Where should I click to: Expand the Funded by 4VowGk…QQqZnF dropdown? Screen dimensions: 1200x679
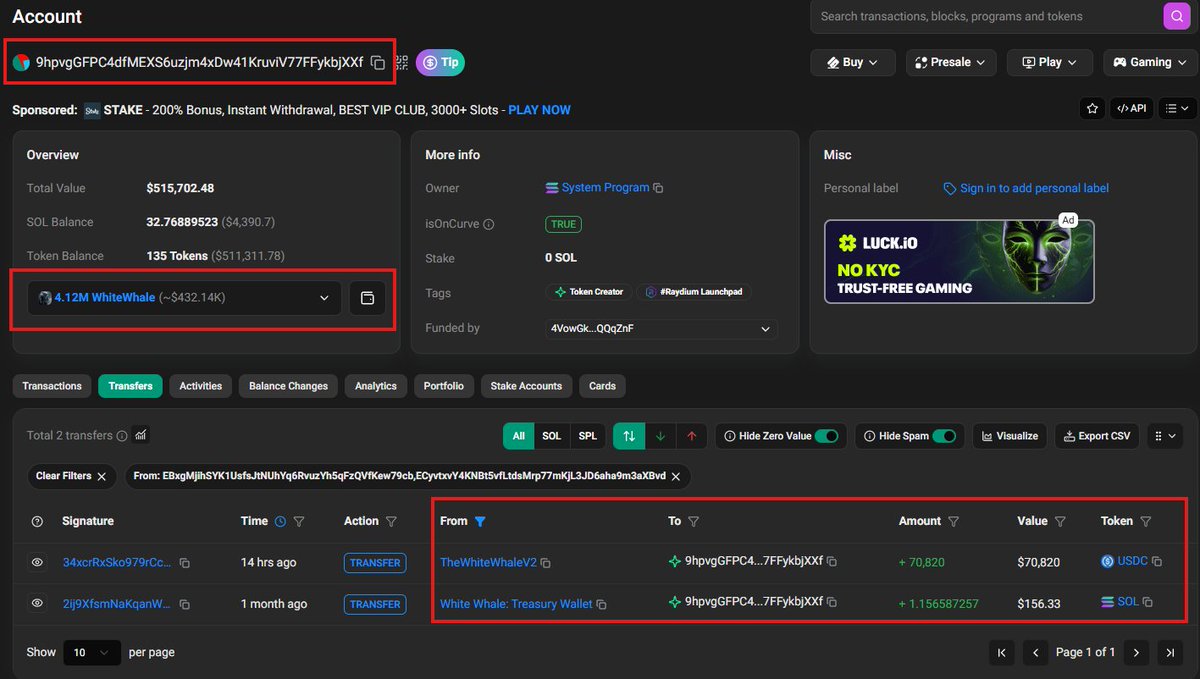tap(660, 328)
